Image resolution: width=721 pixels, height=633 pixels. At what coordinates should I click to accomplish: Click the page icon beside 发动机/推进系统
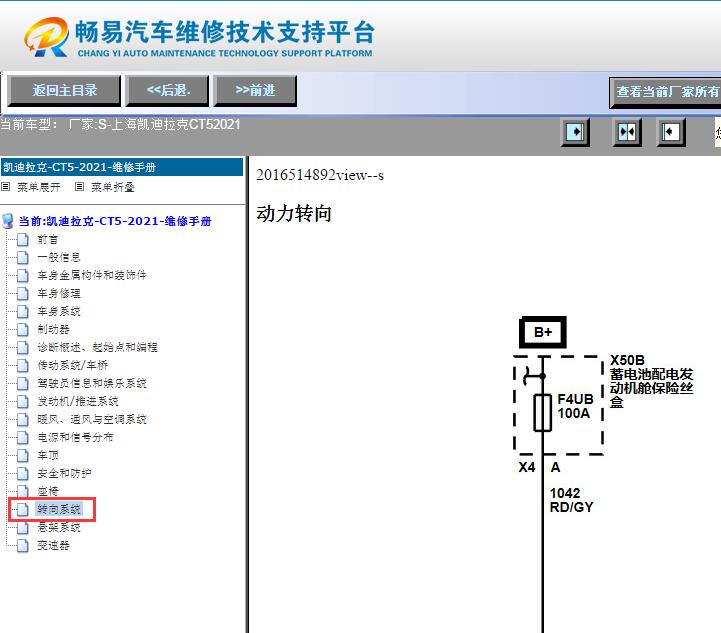pyautogui.click(x=23, y=401)
